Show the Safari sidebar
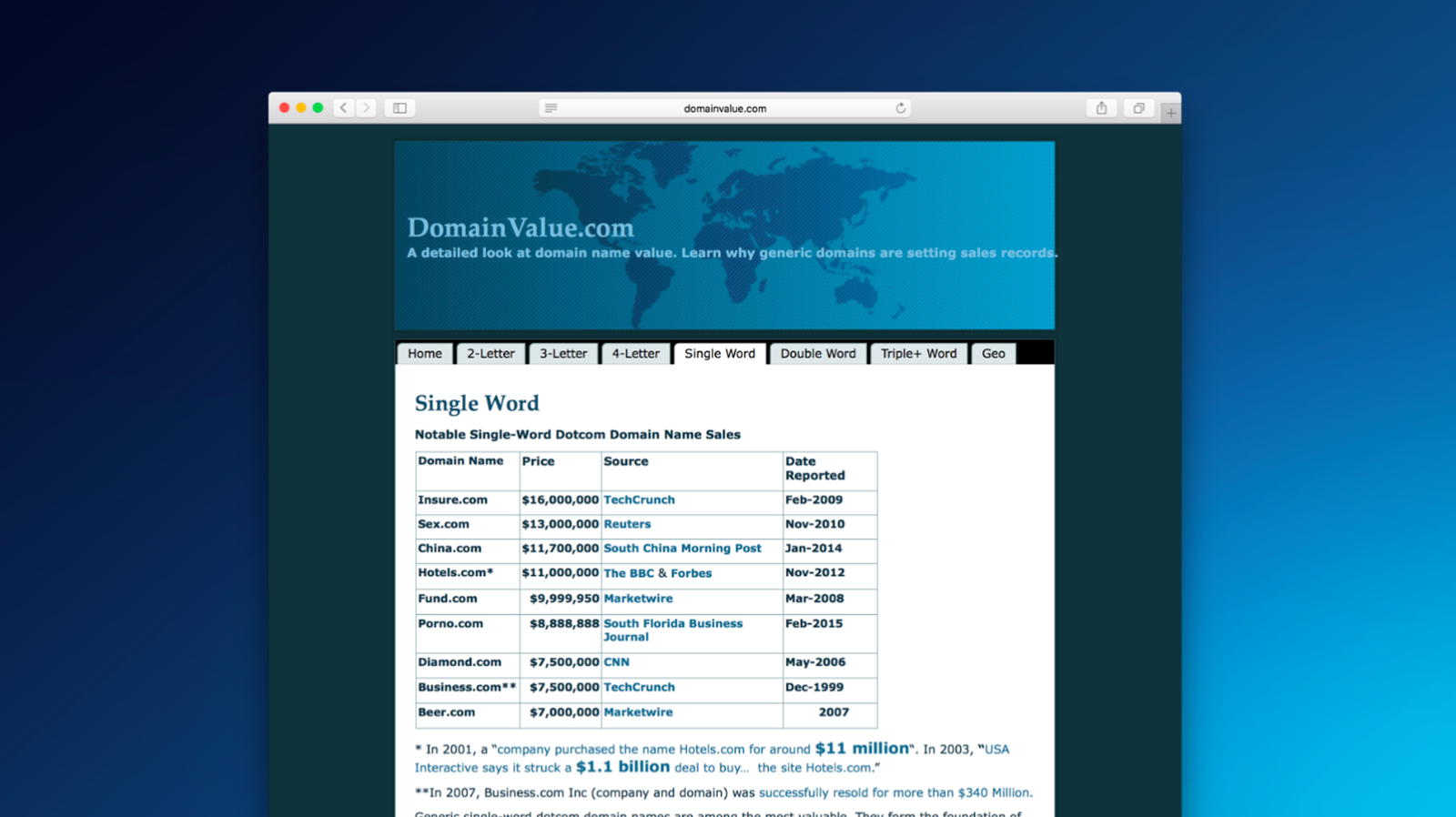Viewport: 1456px width, 817px height. click(x=399, y=107)
